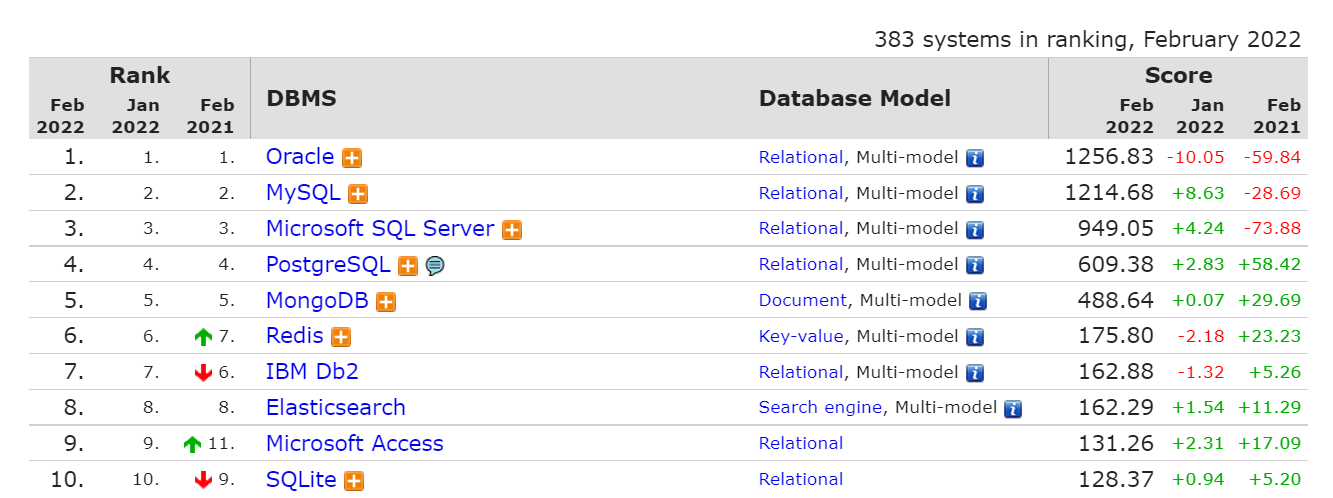The image size is (1333, 498).
Task: Open the PostgreSQL link
Action: (x=328, y=265)
